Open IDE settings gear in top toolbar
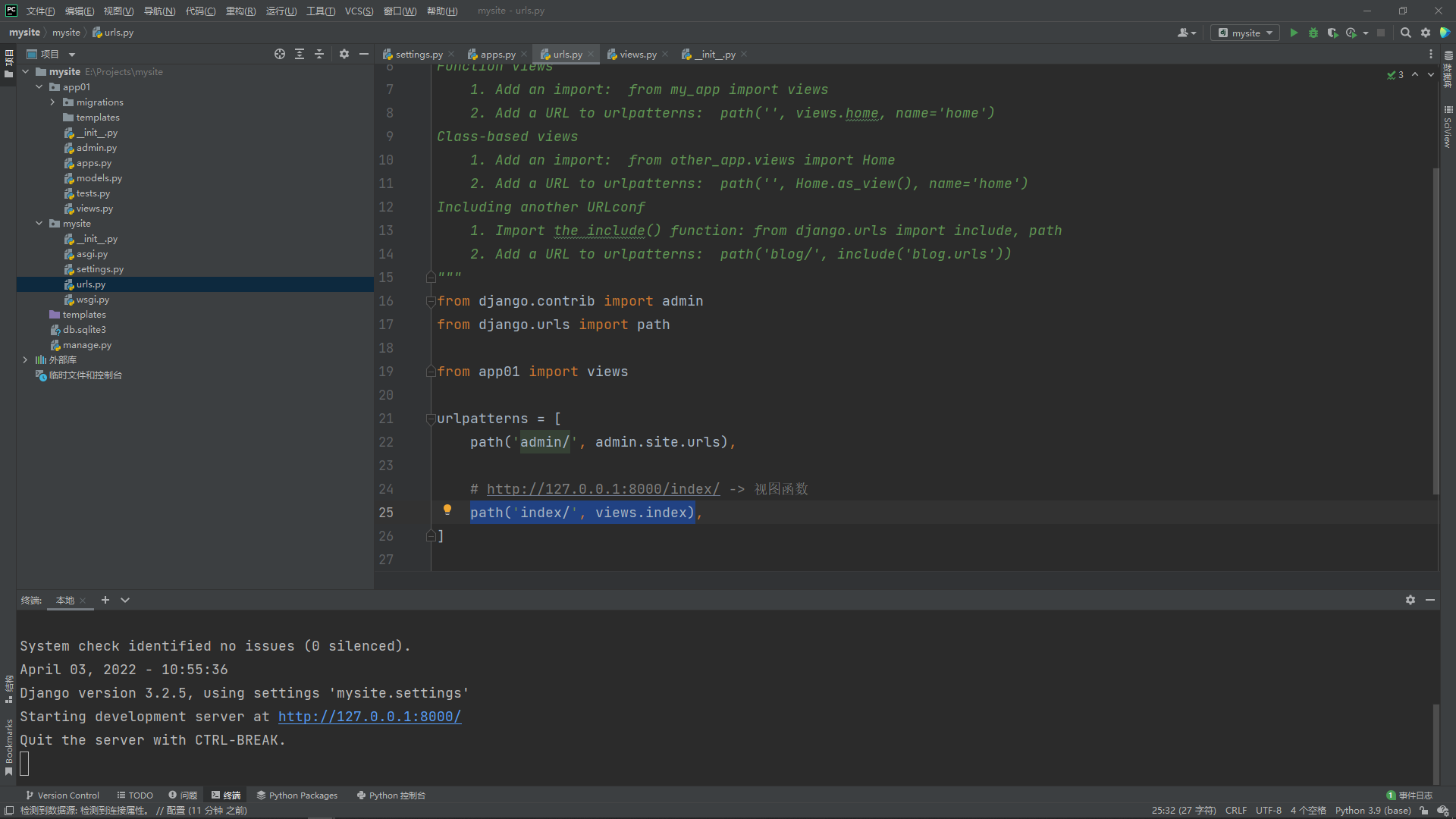Screen dimensions: 1456x819 [1426, 33]
